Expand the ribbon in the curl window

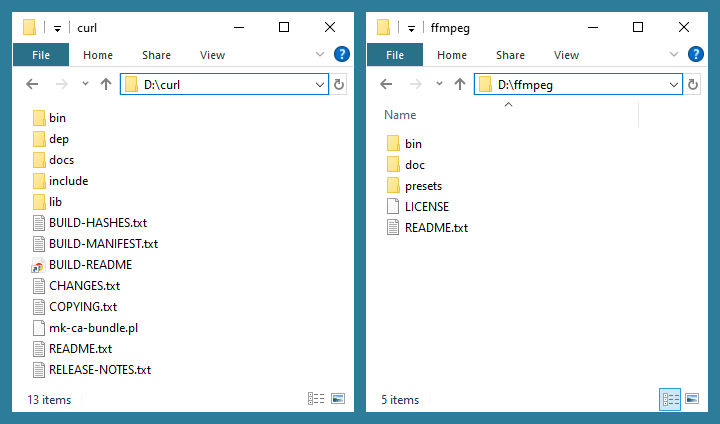click(x=321, y=55)
